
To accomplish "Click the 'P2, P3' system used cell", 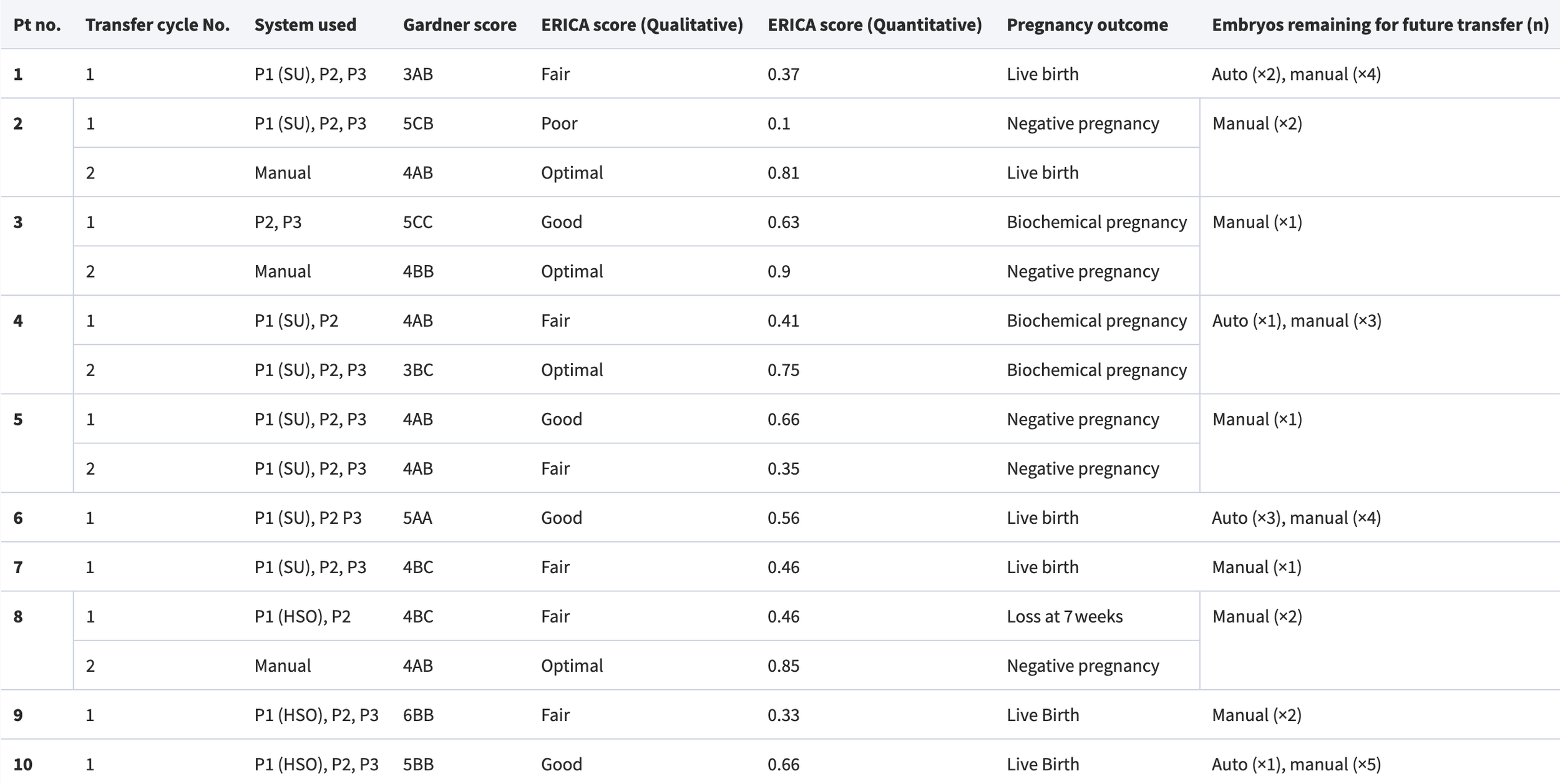I will (278, 222).
